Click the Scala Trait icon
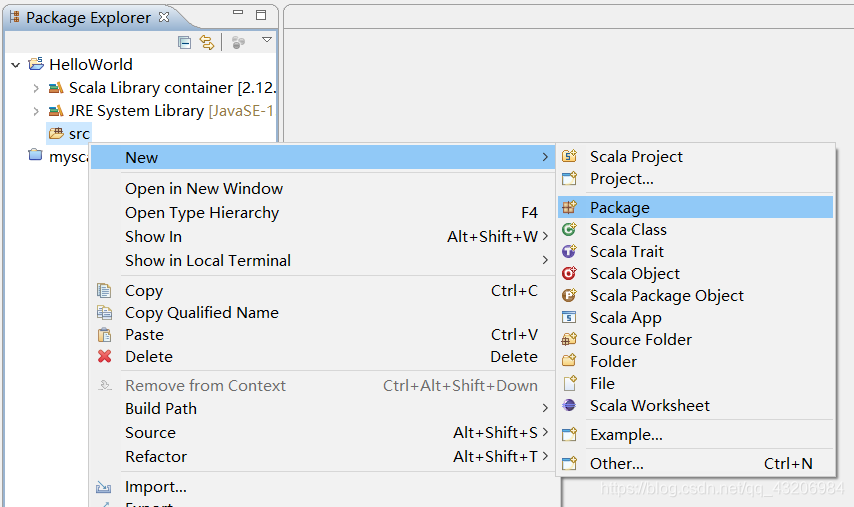Screen dimensions: 854x507 [x=569, y=251]
